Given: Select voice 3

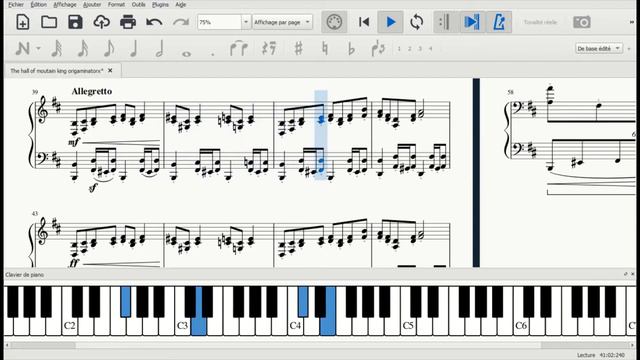Looking at the screenshot, I should point(420,49).
